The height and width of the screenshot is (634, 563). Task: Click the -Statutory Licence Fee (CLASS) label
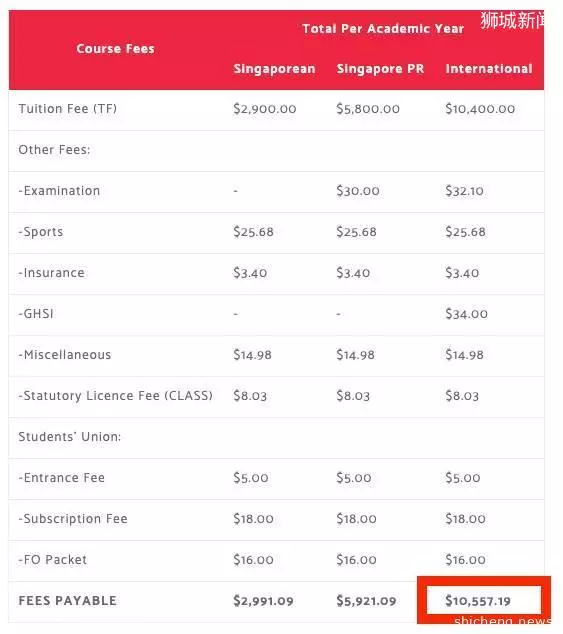(x=115, y=395)
